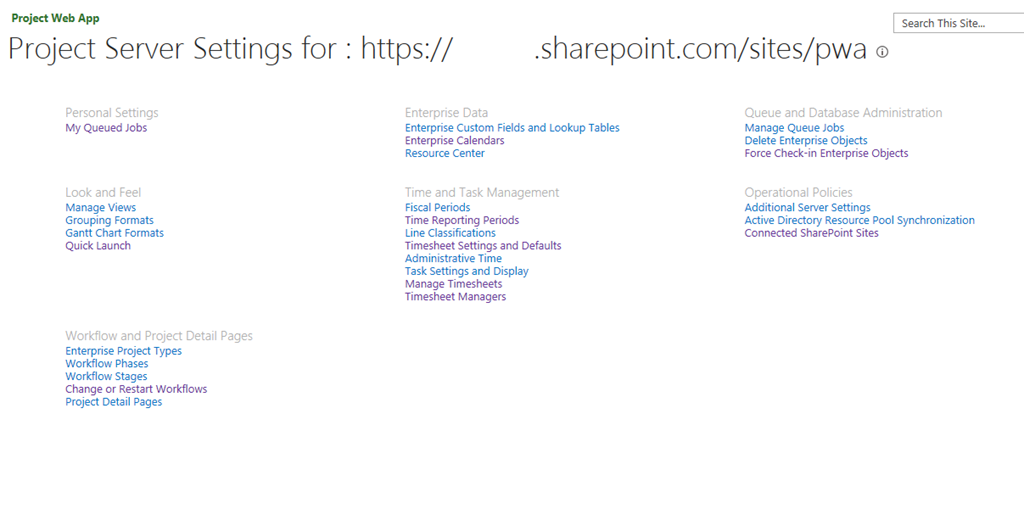Open Additional Server Settings
The image size is (1024, 509).
point(807,208)
